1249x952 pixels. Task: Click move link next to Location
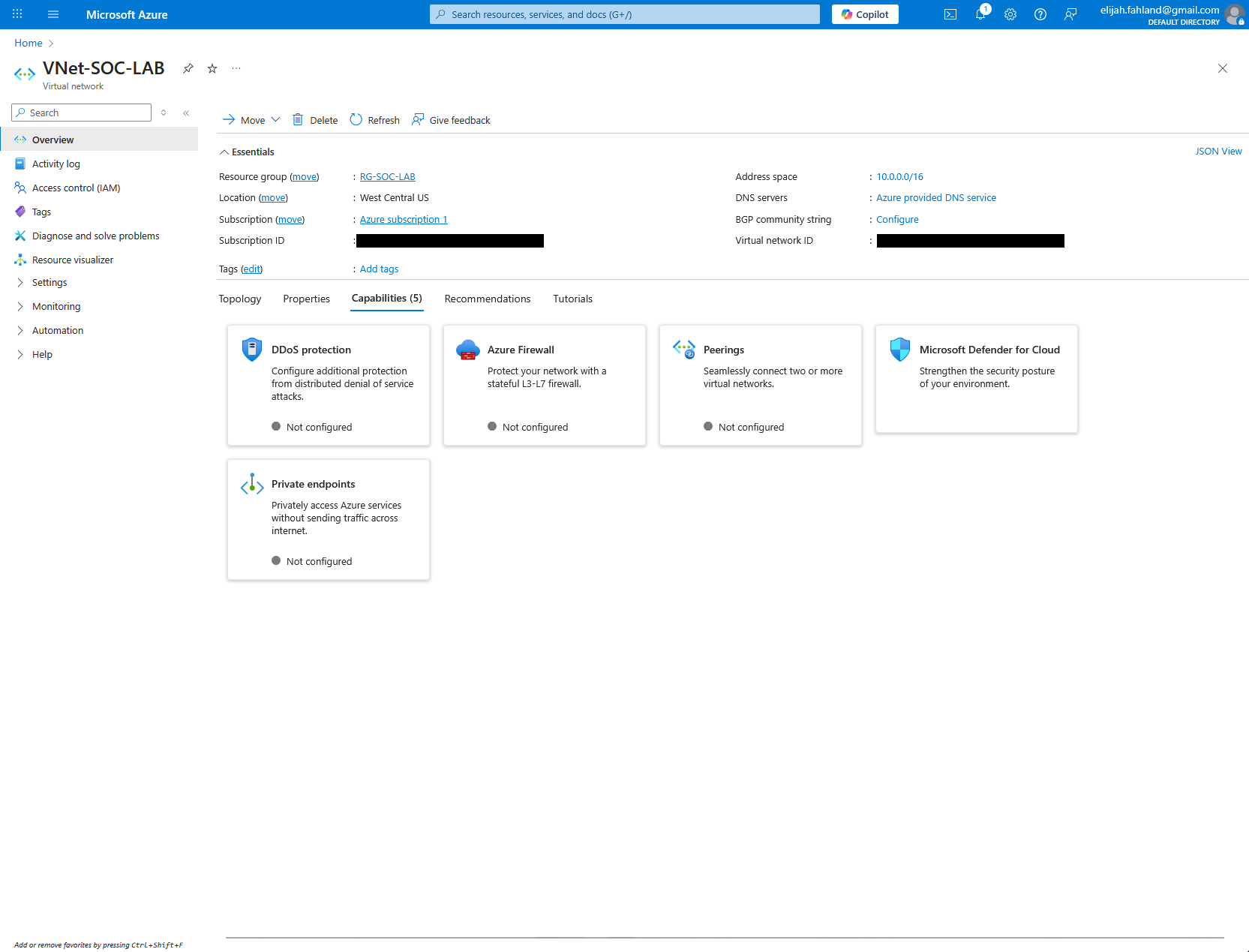click(x=273, y=198)
